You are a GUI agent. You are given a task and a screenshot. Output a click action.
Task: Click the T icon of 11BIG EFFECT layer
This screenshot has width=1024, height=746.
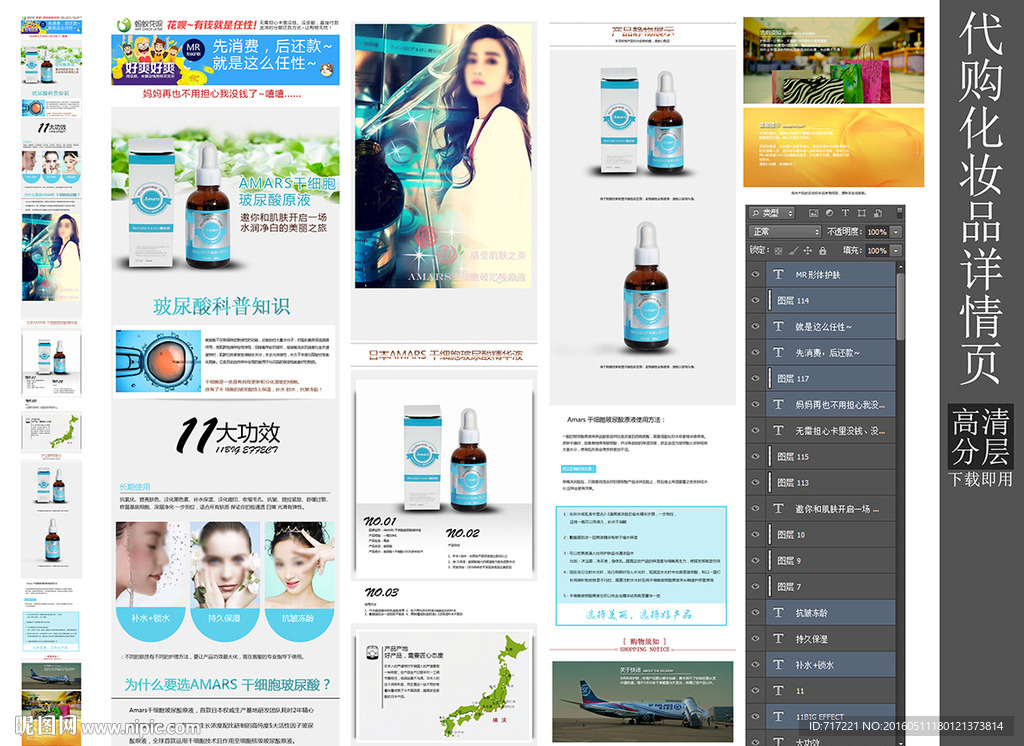pos(778,716)
